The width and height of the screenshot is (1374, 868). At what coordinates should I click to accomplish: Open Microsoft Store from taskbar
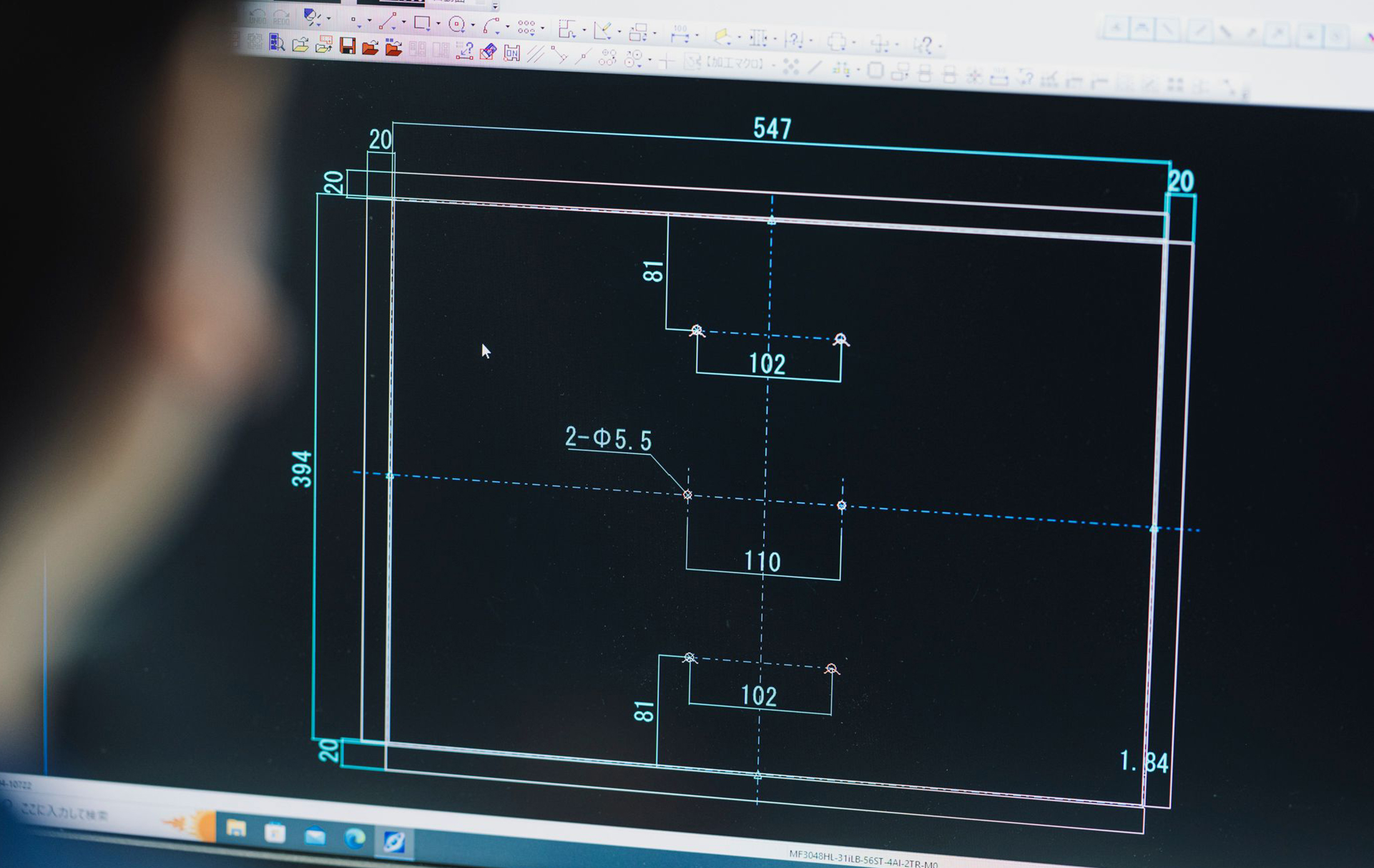click(x=275, y=832)
